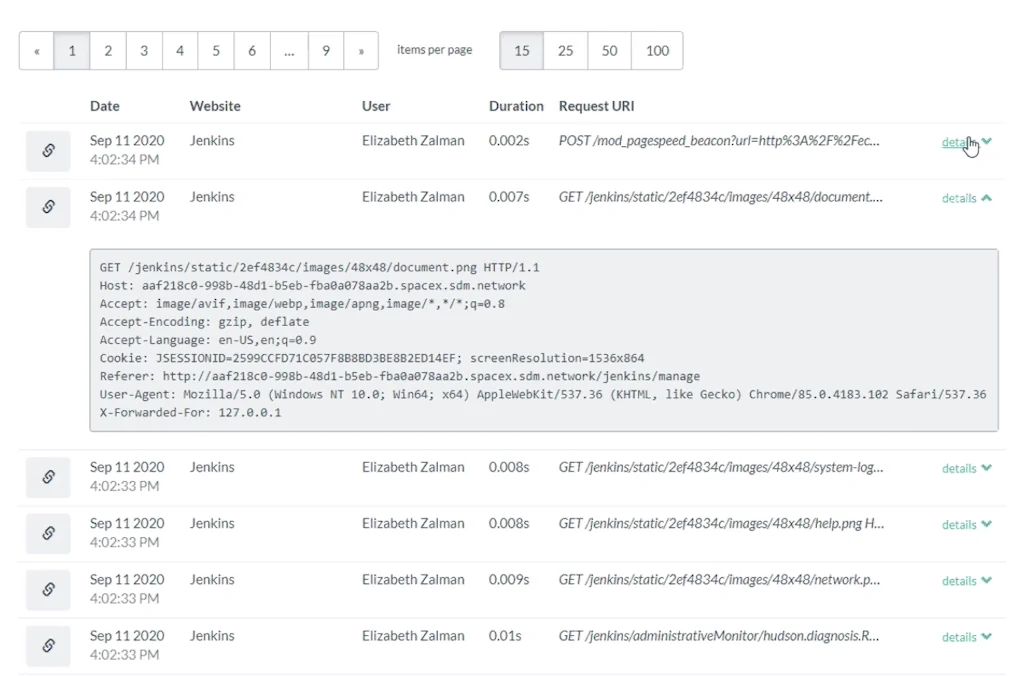The image size is (1024, 676).
Task: Click the pagination ellipsis button
Action: click(x=289, y=50)
